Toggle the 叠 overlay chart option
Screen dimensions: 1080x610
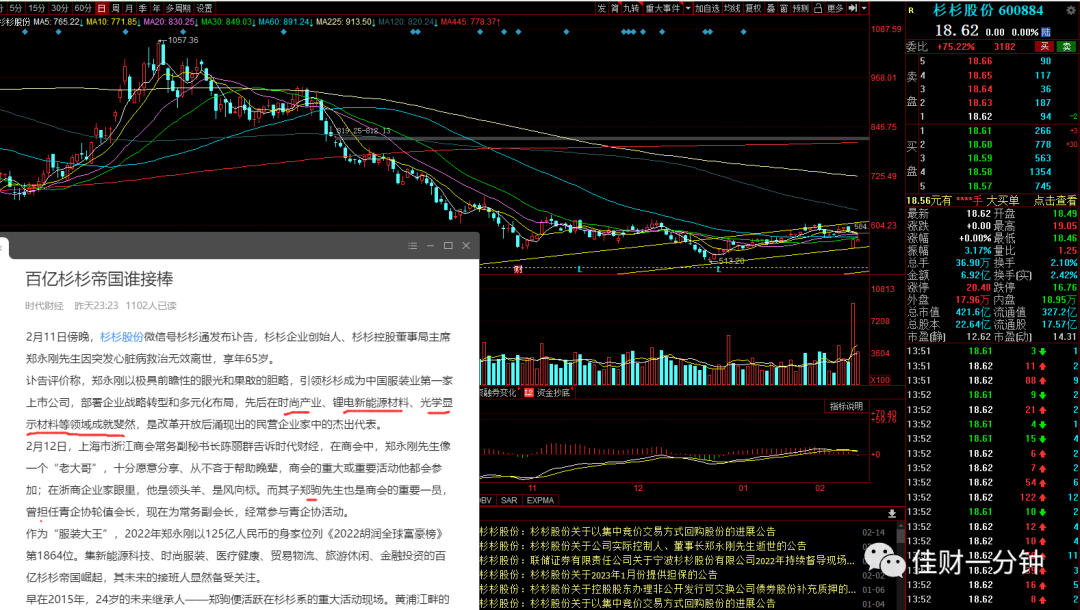pyautogui.click(x=771, y=8)
